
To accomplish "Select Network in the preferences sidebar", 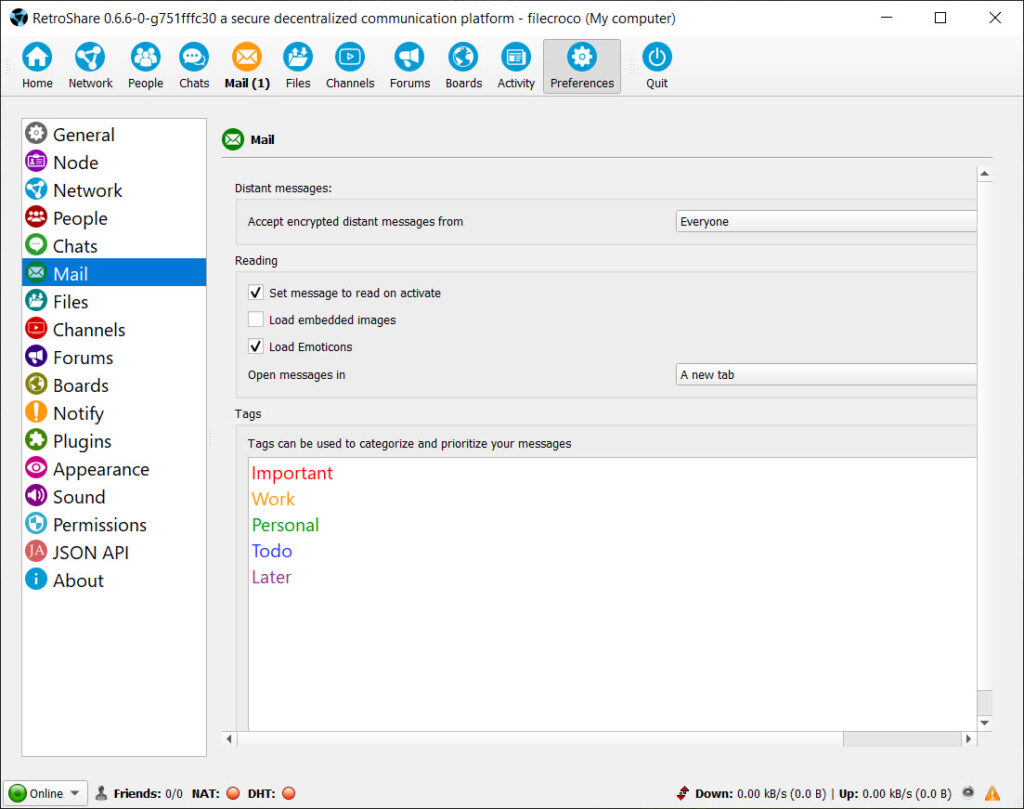I will pos(114,190).
